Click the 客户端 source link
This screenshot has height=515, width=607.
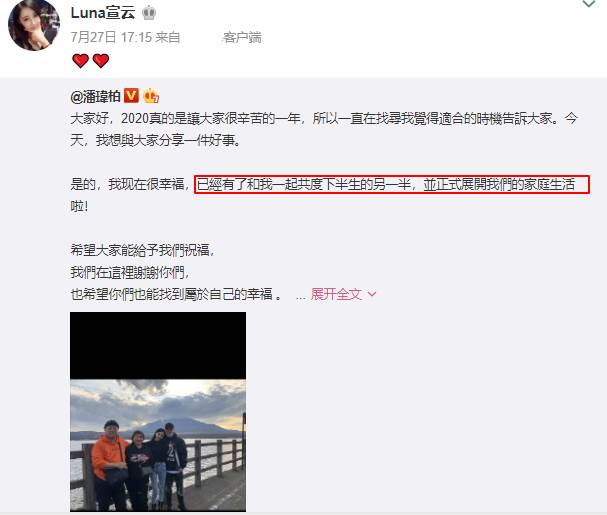(x=242, y=38)
